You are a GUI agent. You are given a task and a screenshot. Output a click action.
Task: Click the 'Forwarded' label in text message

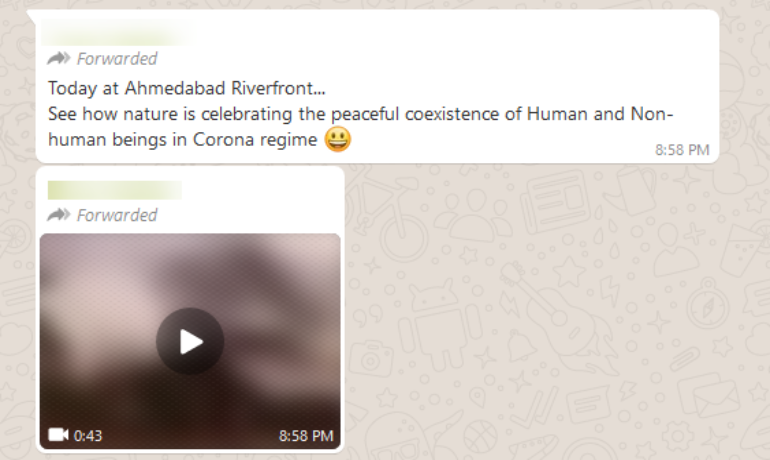(x=117, y=59)
